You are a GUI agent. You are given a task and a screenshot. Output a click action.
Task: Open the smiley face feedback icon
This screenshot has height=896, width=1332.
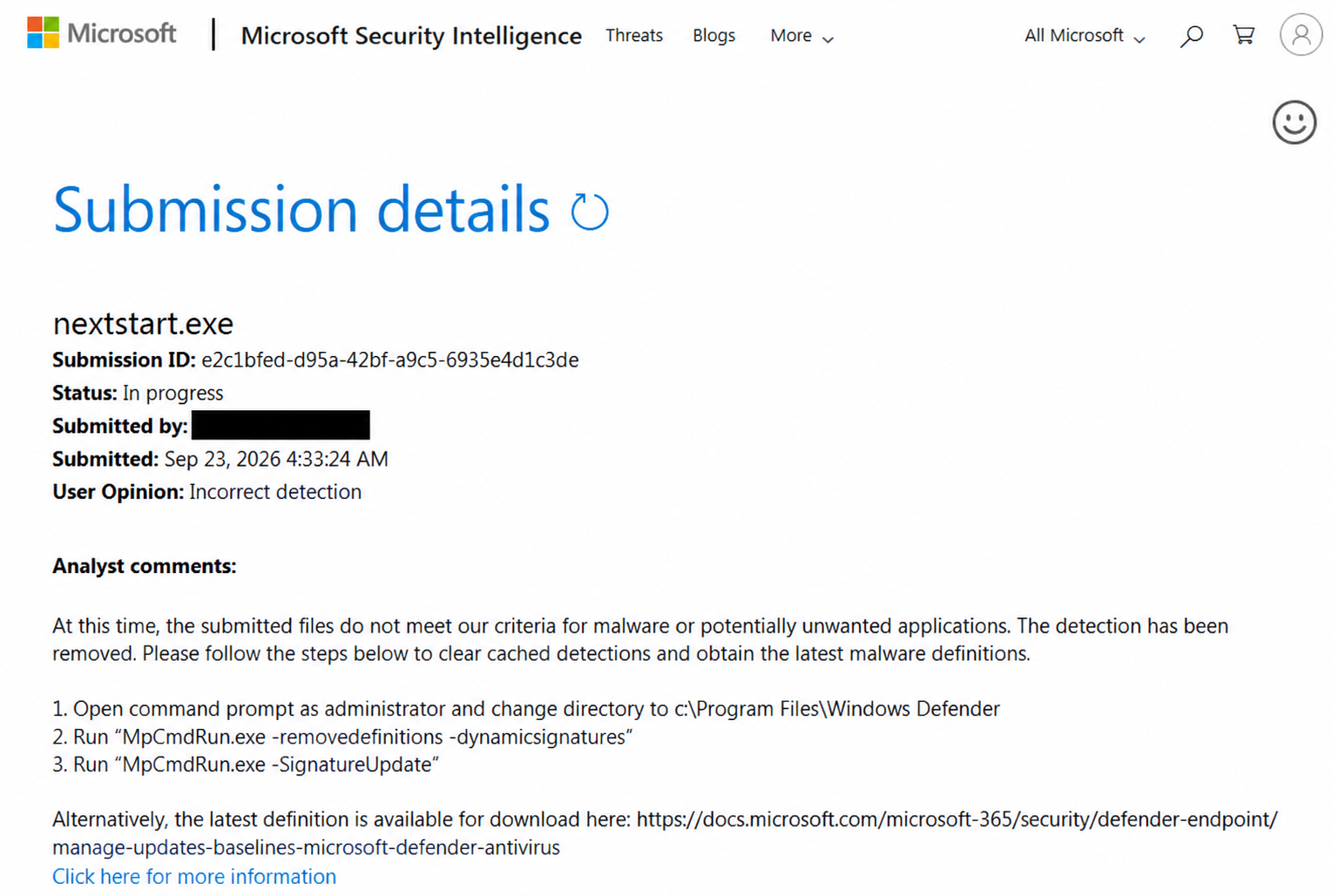[x=1294, y=122]
